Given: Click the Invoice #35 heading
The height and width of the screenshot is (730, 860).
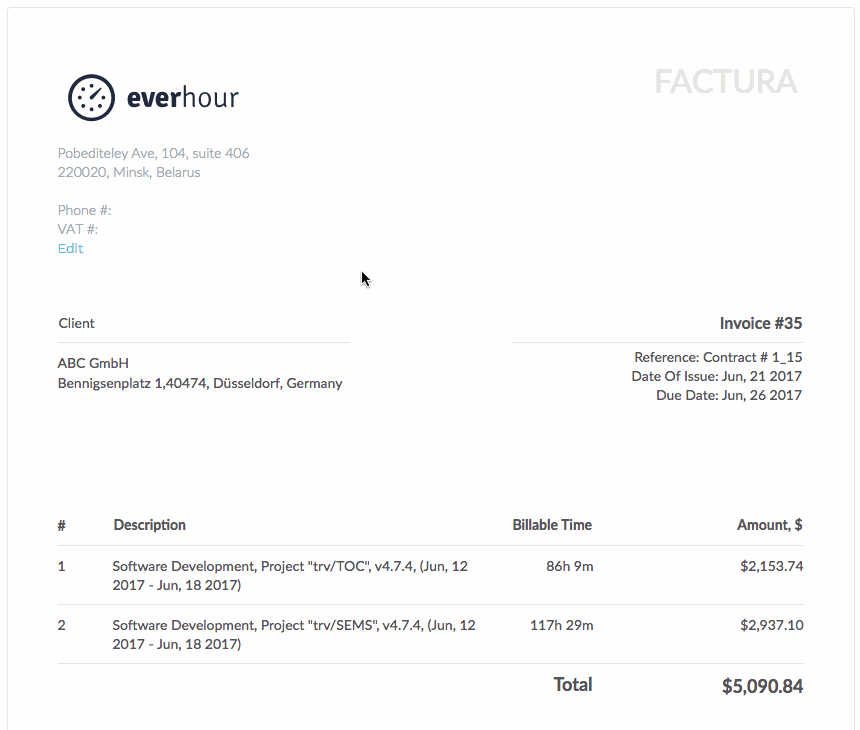Looking at the screenshot, I should [x=761, y=324].
